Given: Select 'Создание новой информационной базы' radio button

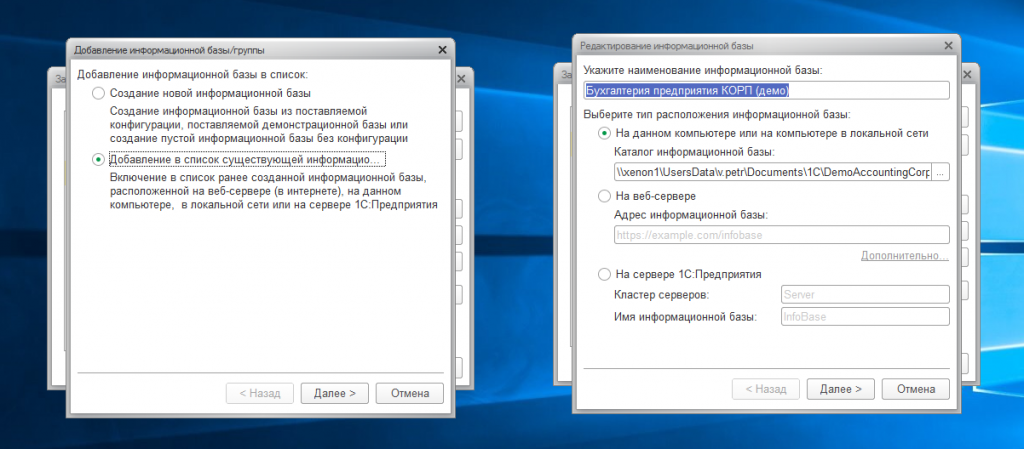Looking at the screenshot, I should tap(99, 93).
